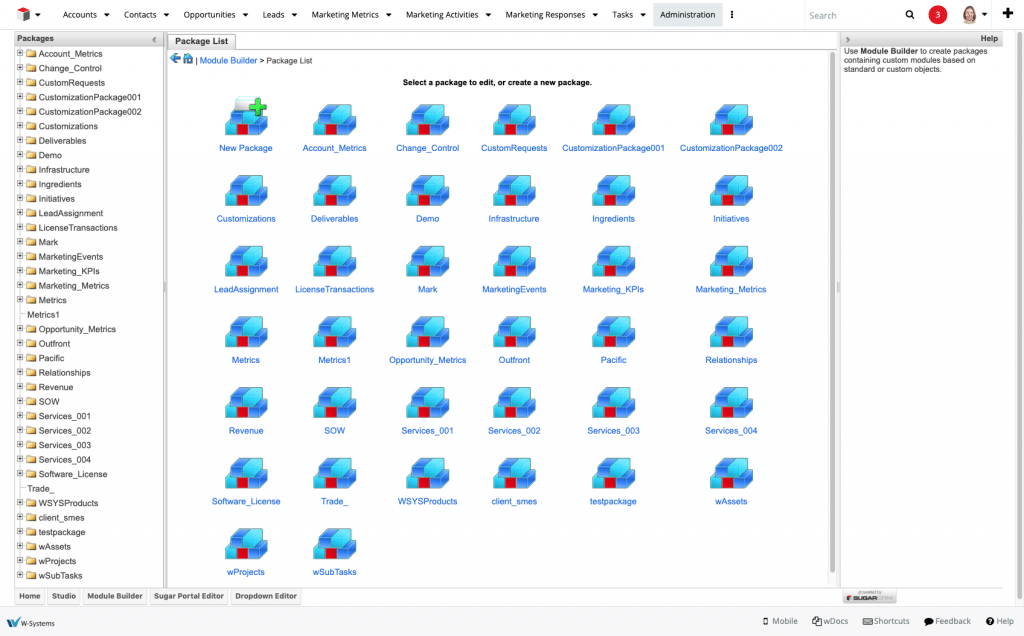Open the Deliverables package icon
This screenshot has width=1024, height=636.
point(334,190)
